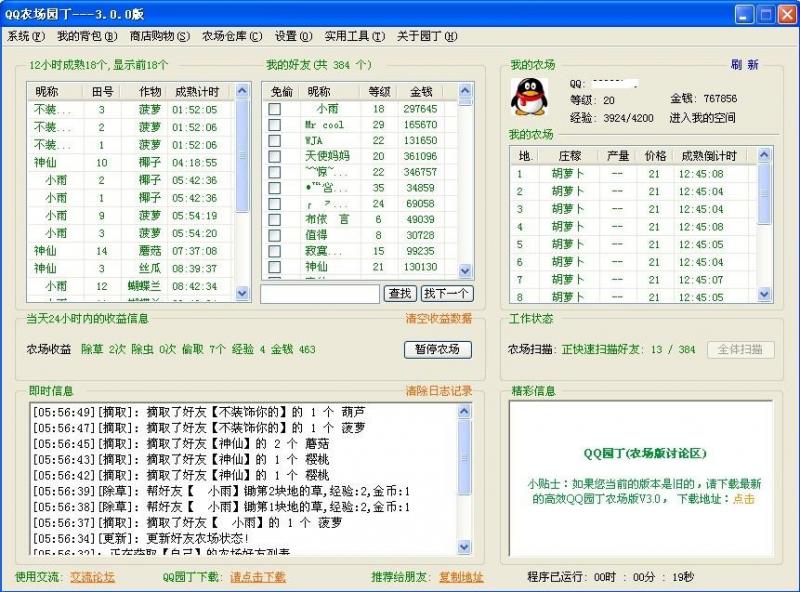Click scroll-down arrow of ripening crops list
This screenshot has width=800, height=592.
242,293
